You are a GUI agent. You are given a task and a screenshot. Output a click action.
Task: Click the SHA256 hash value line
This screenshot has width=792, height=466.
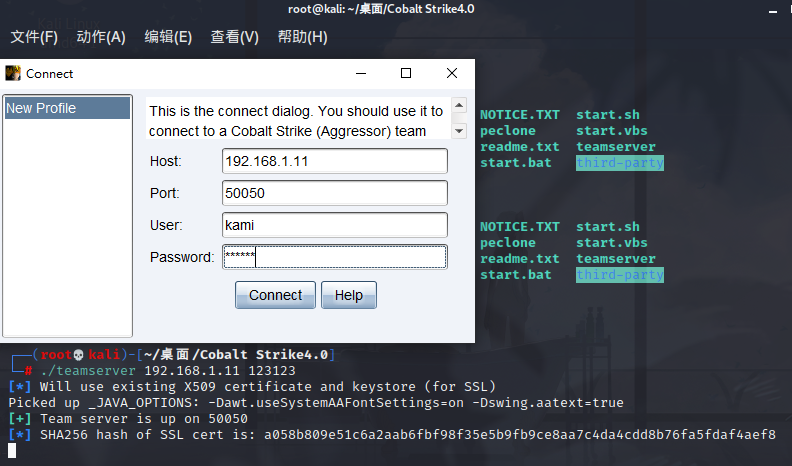[x=392, y=435]
